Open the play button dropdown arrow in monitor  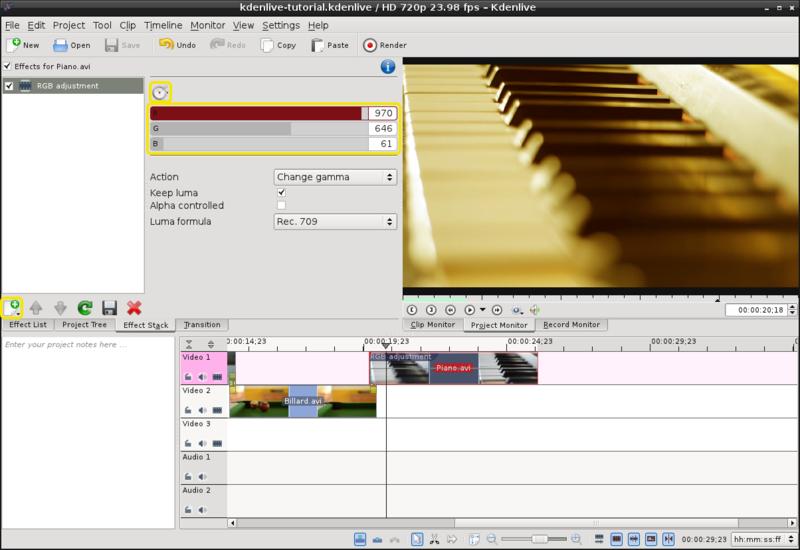[482, 309]
